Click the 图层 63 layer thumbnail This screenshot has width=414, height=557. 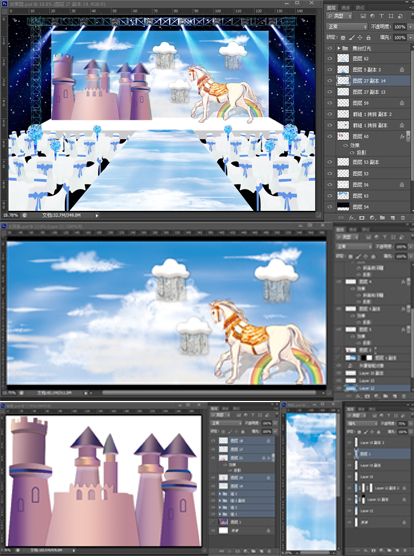click(x=343, y=195)
